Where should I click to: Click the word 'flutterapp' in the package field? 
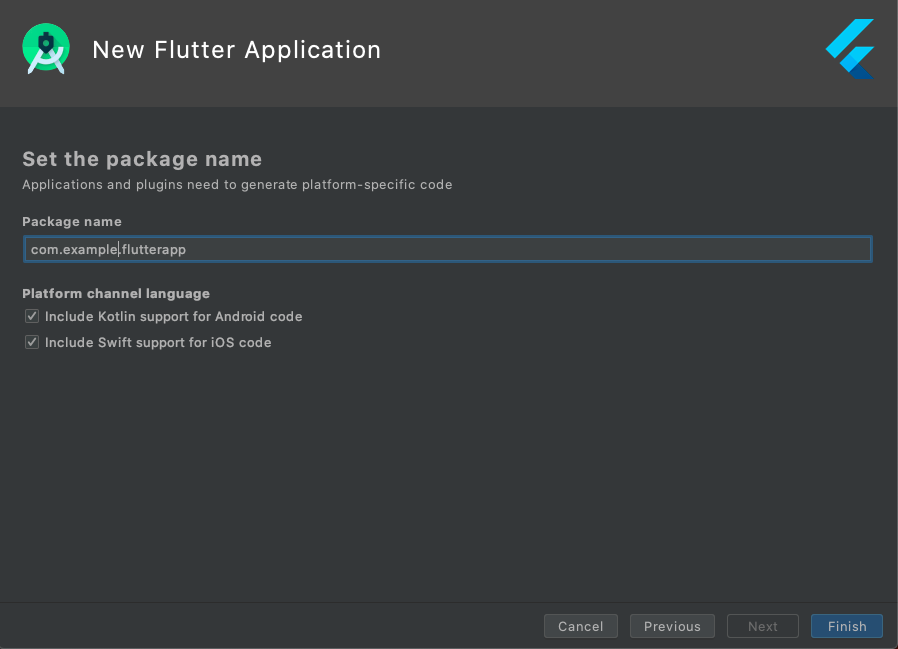tap(154, 250)
